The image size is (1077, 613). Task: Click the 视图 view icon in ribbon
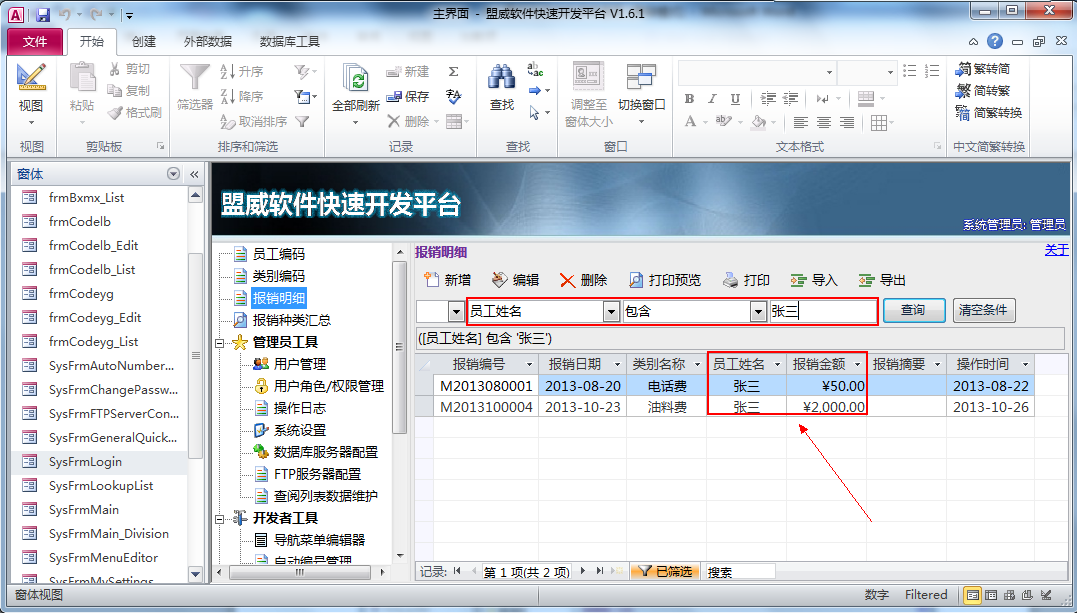(x=31, y=77)
